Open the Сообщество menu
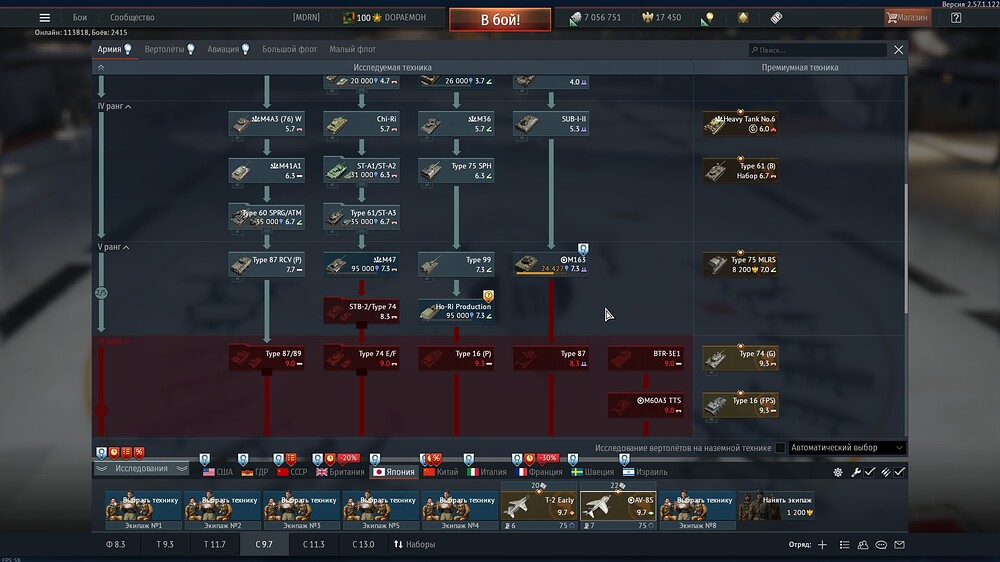 click(132, 17)
